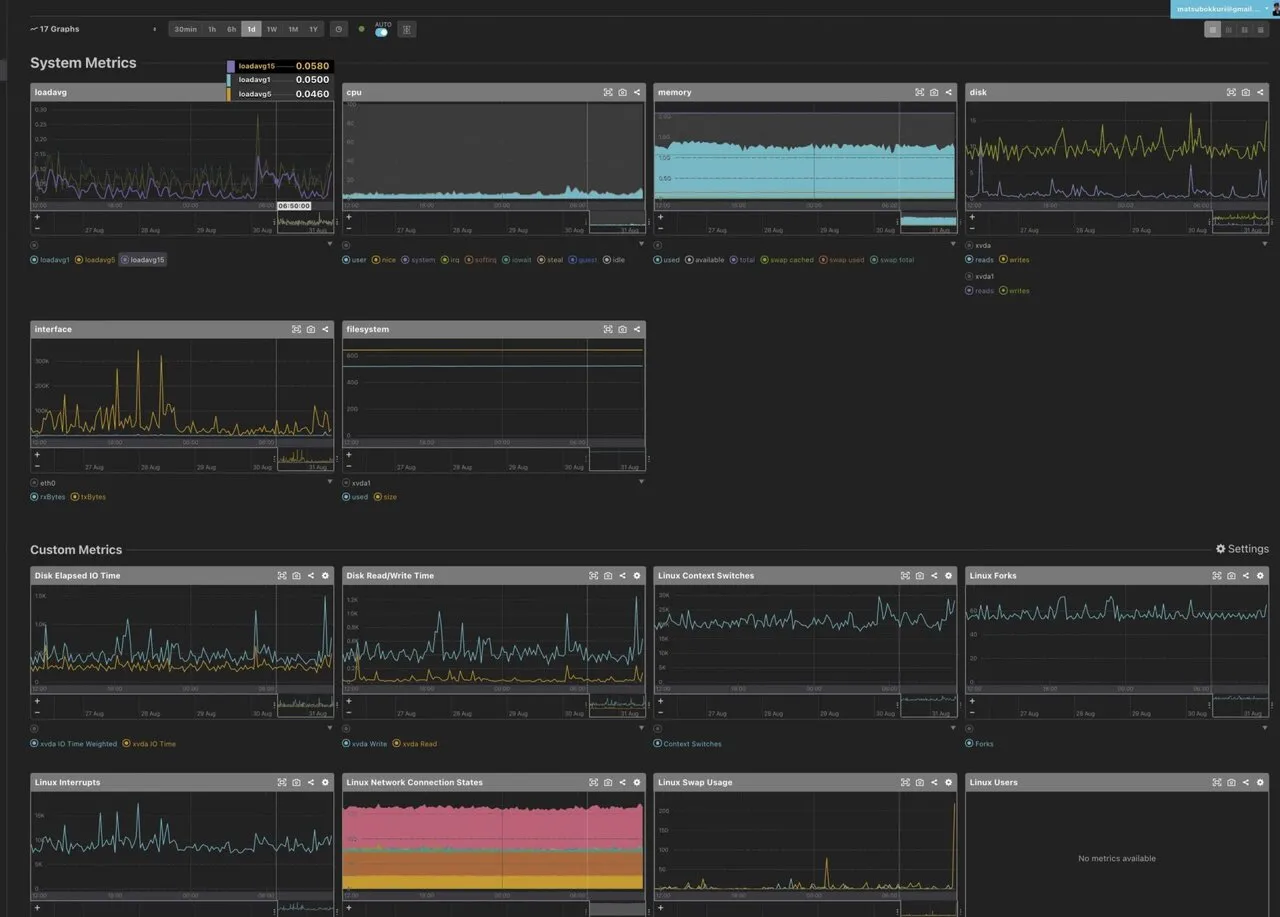Collapse the filesystem graph legend arrow
1280x917 pixels.
pyautogui.click(x=641, y=482)
